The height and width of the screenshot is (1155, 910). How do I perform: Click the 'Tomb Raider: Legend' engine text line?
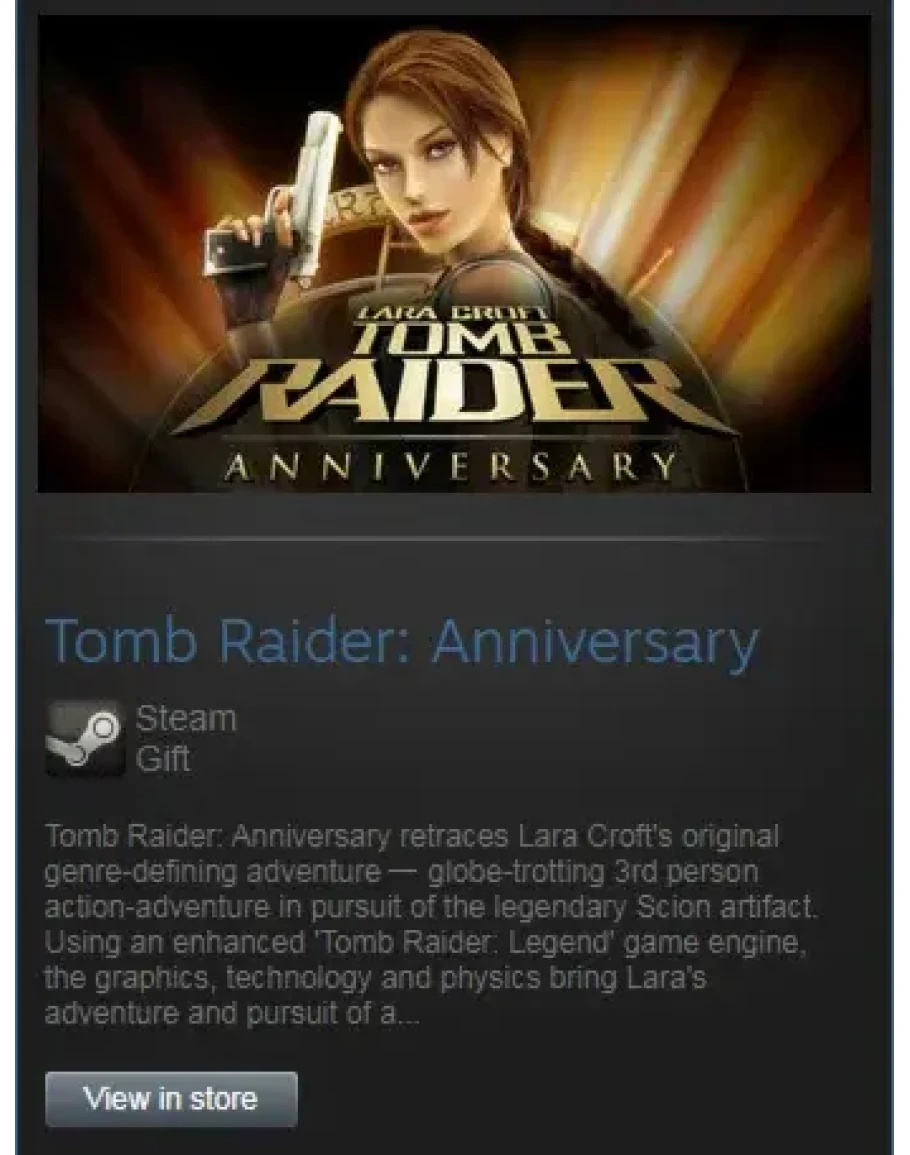(425, 943)
